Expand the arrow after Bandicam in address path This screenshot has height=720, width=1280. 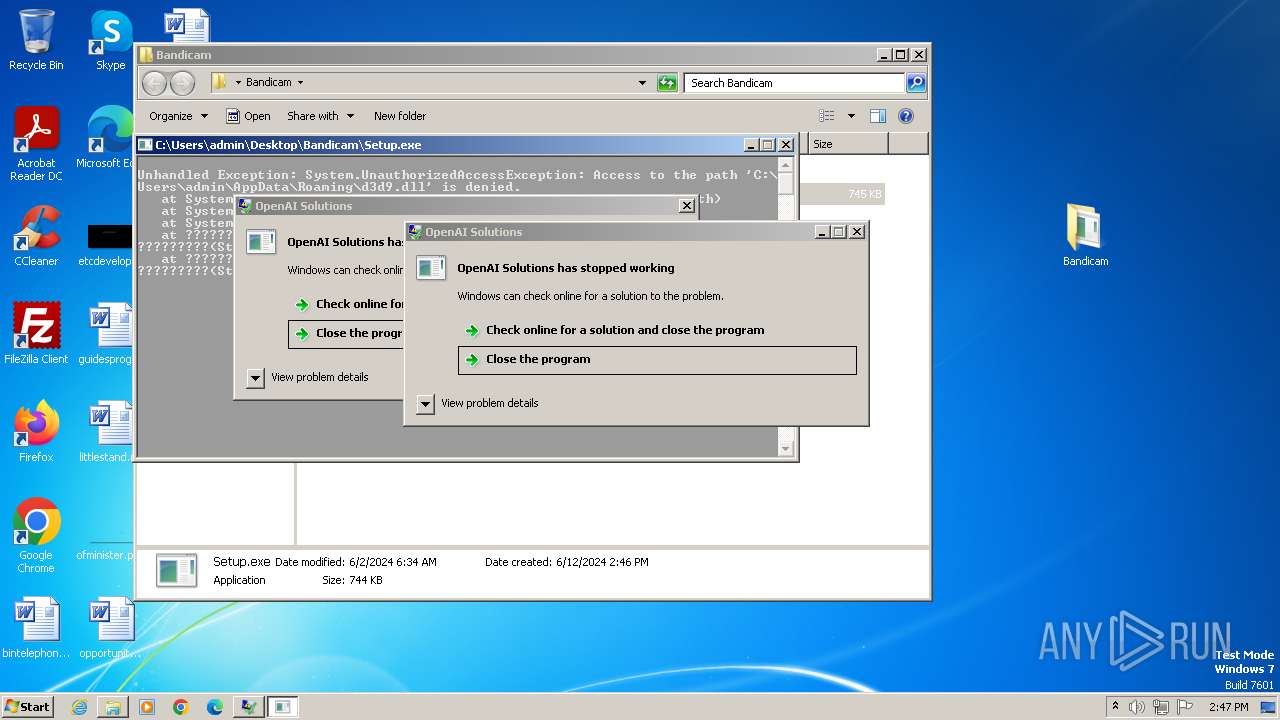click(x=300, y=83)
